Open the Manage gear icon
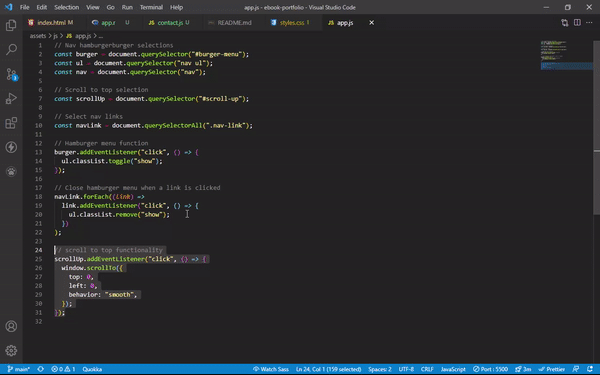The height and width of the screenshot is (375, 600). pyautogui.click(x=11, y=351)
